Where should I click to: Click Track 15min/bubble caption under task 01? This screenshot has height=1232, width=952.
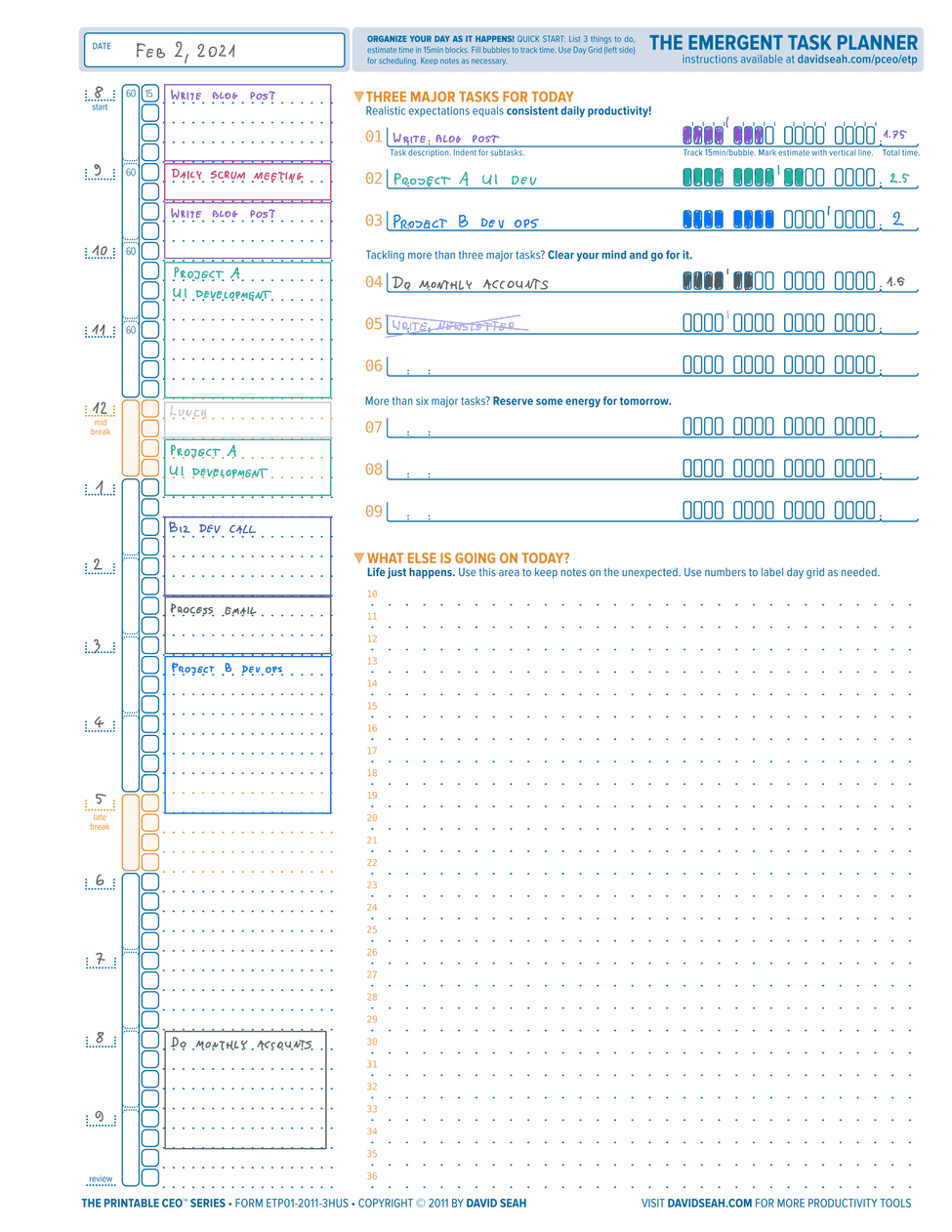(x=777, y=152)
